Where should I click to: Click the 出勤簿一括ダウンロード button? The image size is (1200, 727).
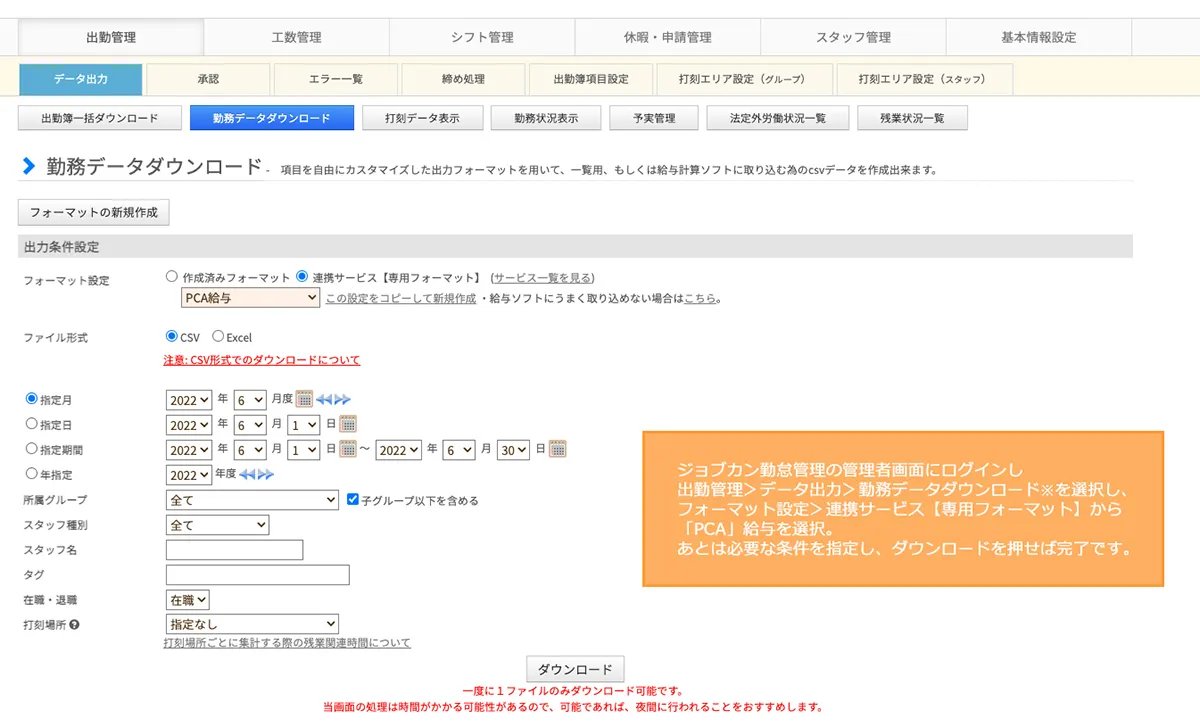tap(100, 118)
